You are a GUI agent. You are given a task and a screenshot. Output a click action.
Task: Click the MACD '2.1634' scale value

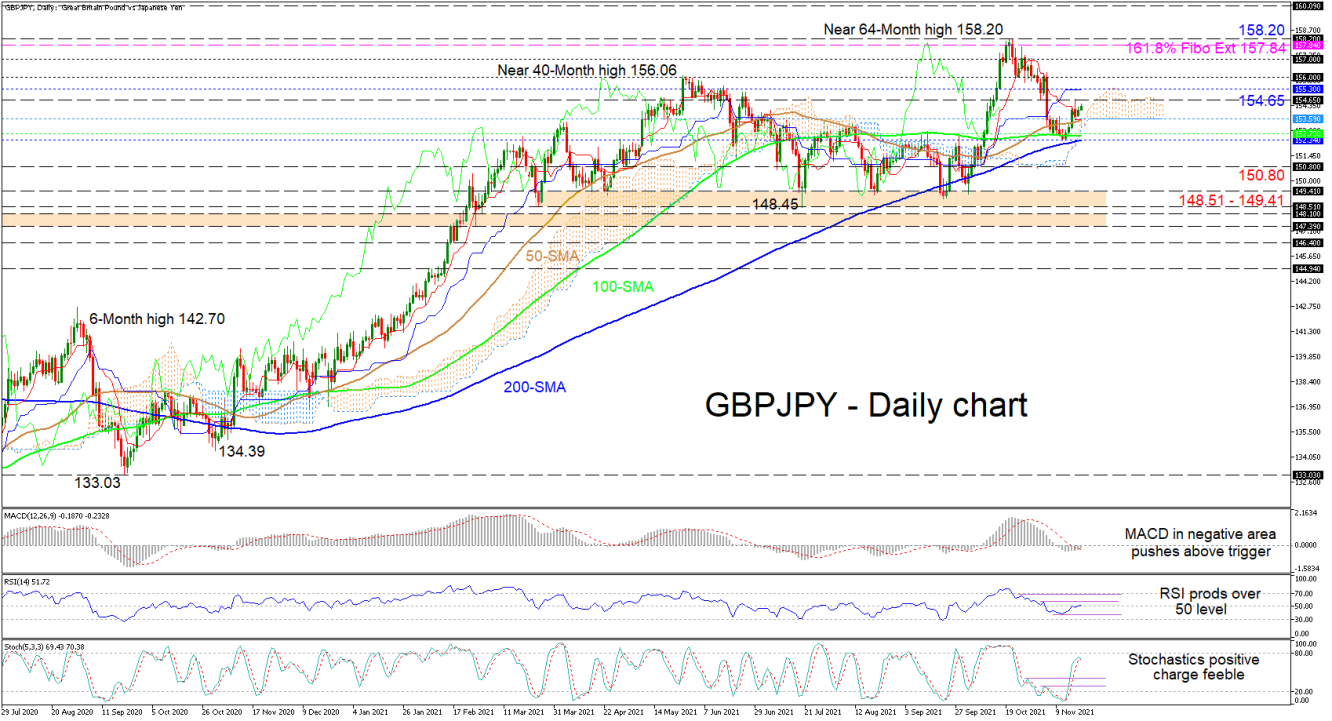(x=1305, y=513)
